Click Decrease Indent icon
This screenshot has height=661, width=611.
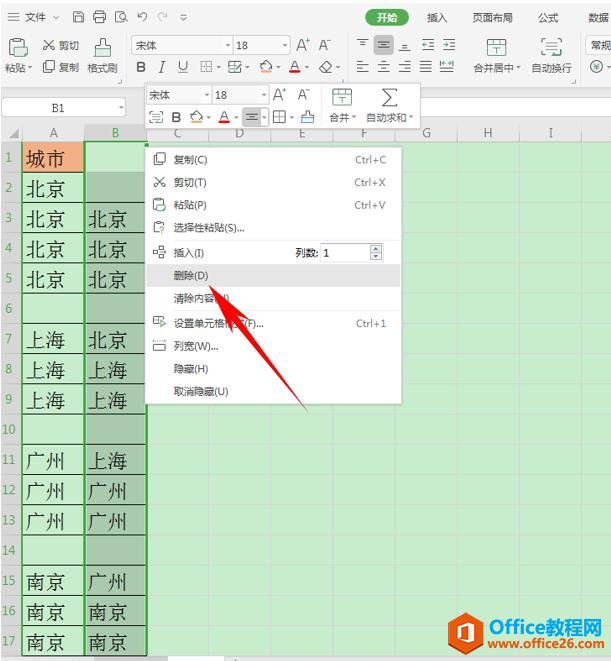(428, 45)
